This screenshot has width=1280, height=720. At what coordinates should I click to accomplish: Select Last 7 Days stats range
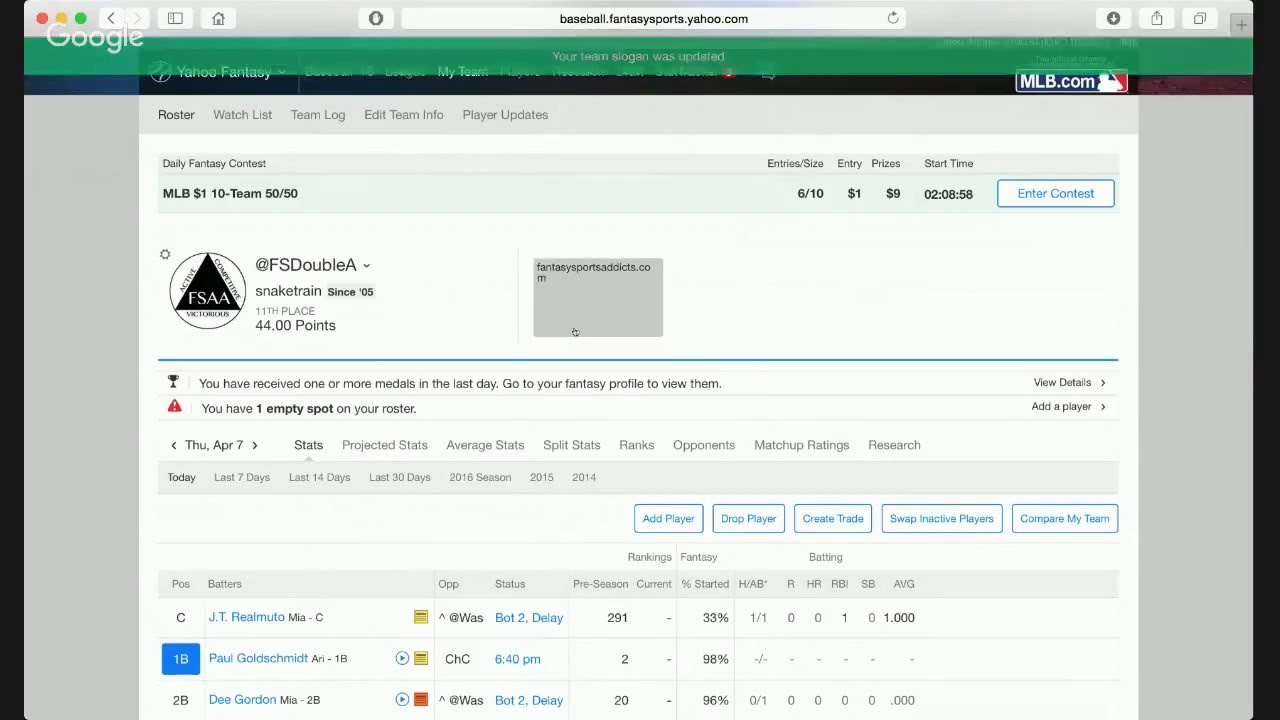click(x=242, y=477)
